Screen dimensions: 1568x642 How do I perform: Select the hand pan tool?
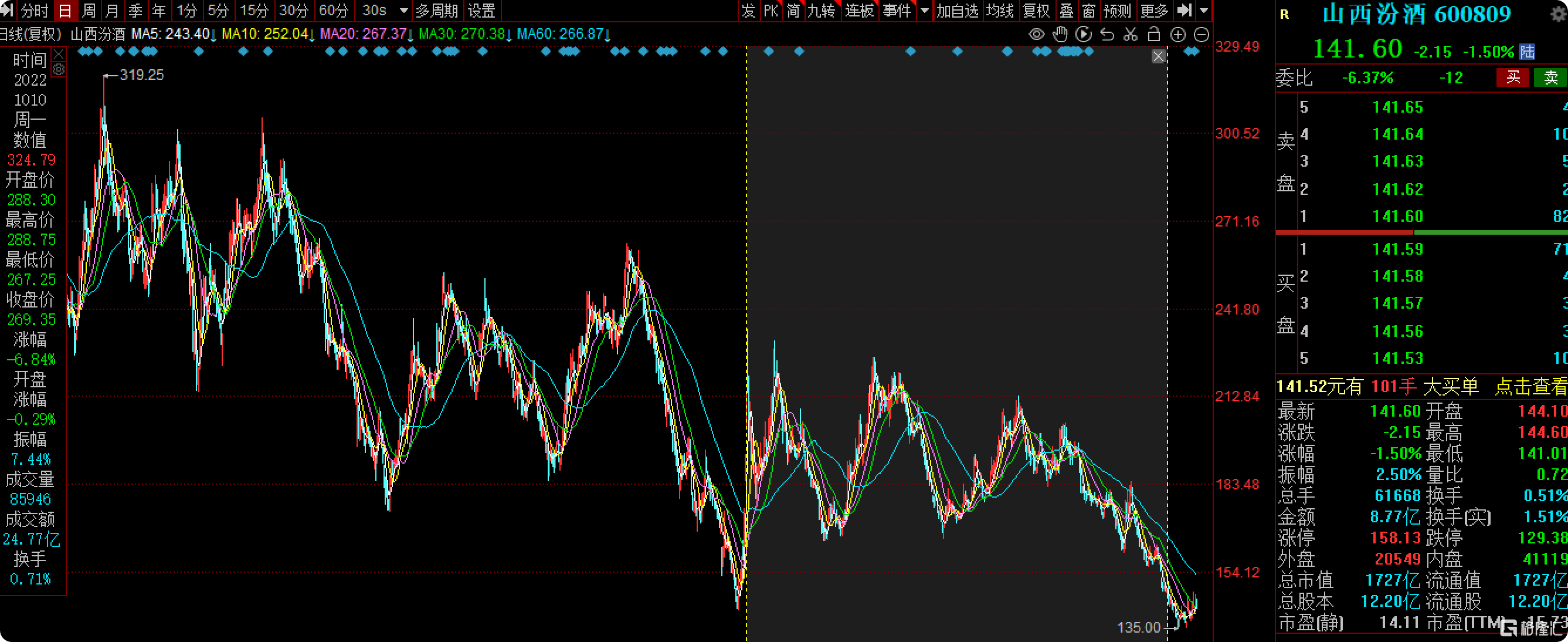pyautogui.click(x=1060, y=35)
